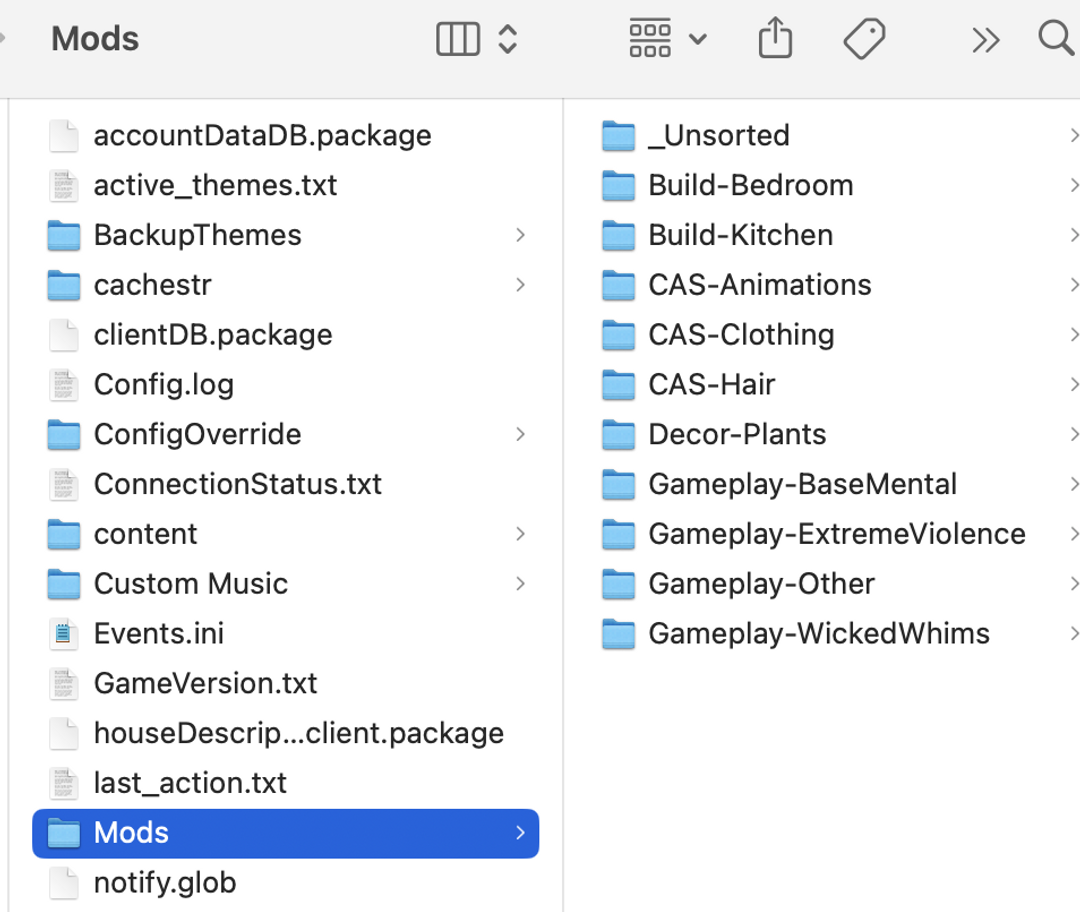Click the column view icon in toolbar
Screen dimensions: 1080x912
pos(458,39)
